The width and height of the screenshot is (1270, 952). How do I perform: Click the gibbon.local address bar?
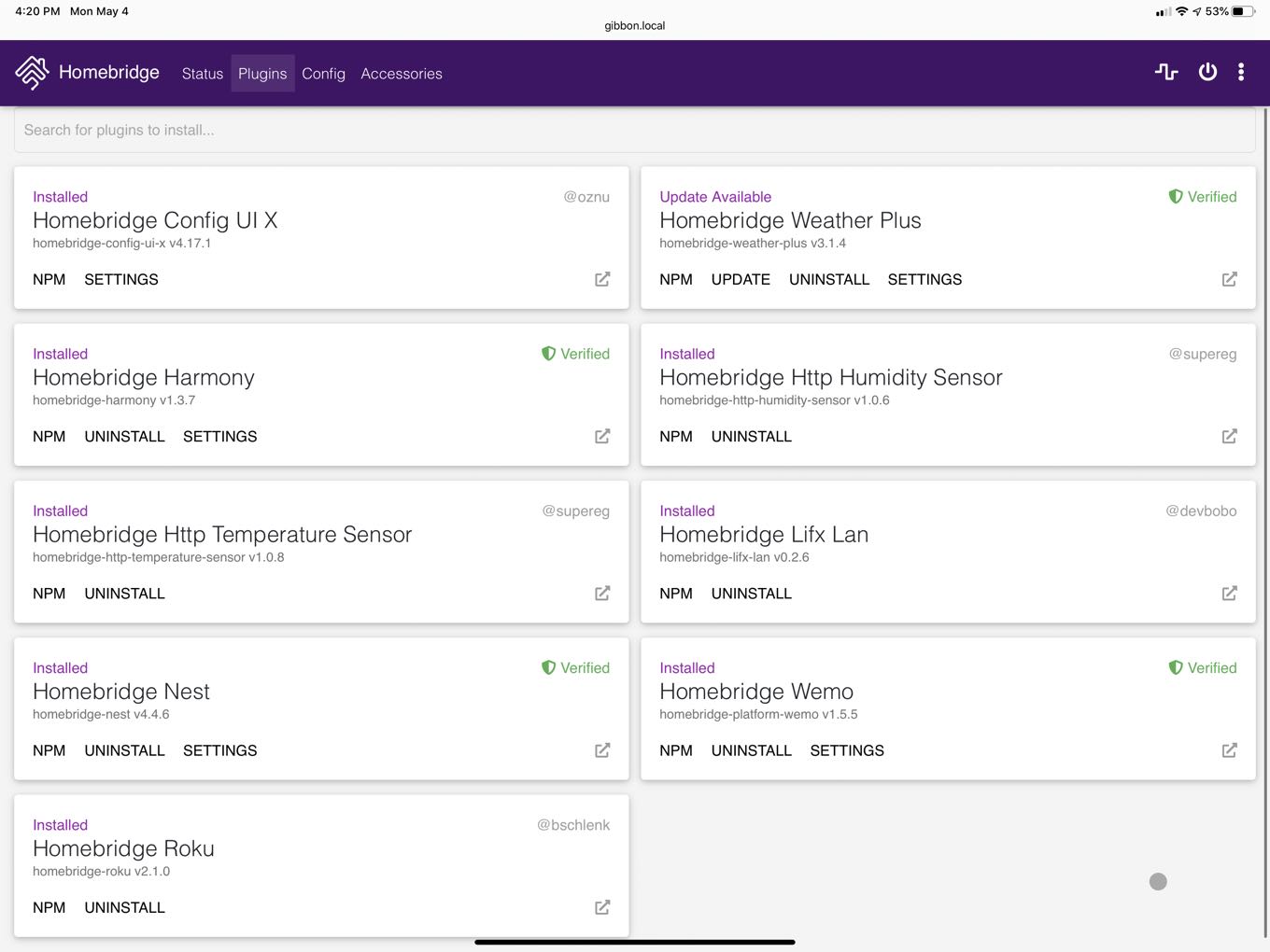[635, 26]
